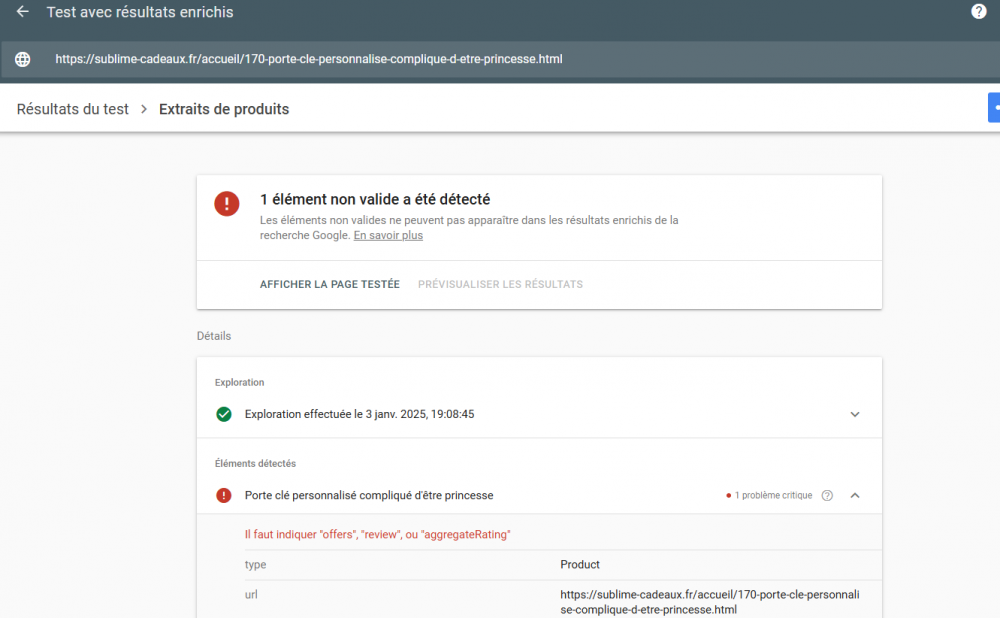Screen dimensions: 1000x618
Task: Click the back arrow in header
Action: tap(23, 12)
